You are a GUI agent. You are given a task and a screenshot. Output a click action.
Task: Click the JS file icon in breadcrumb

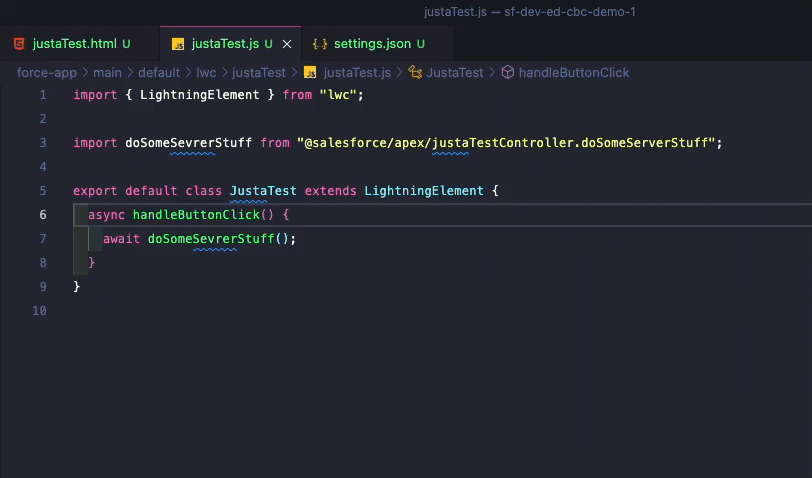click(310, 73)
